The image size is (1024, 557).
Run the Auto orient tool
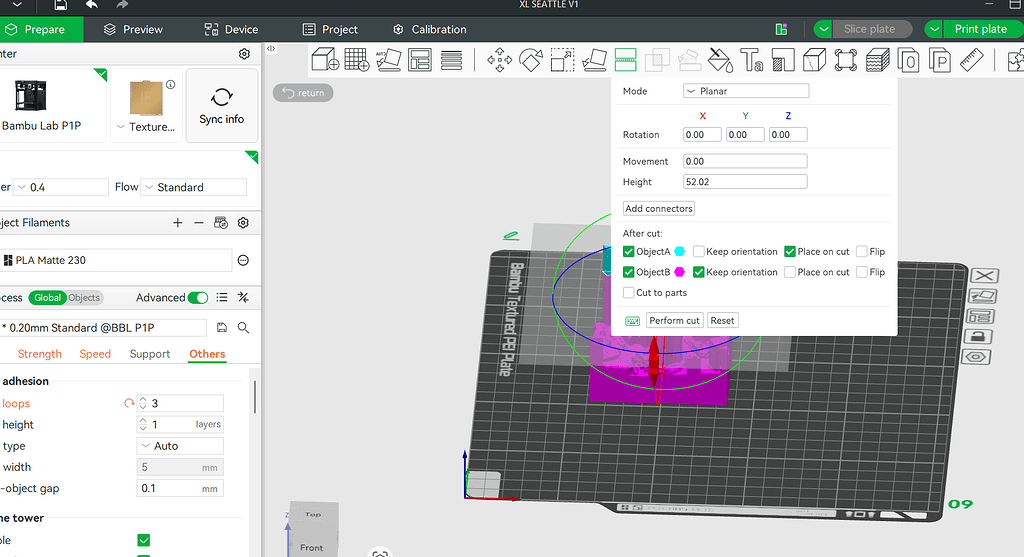tap(389, 60)
